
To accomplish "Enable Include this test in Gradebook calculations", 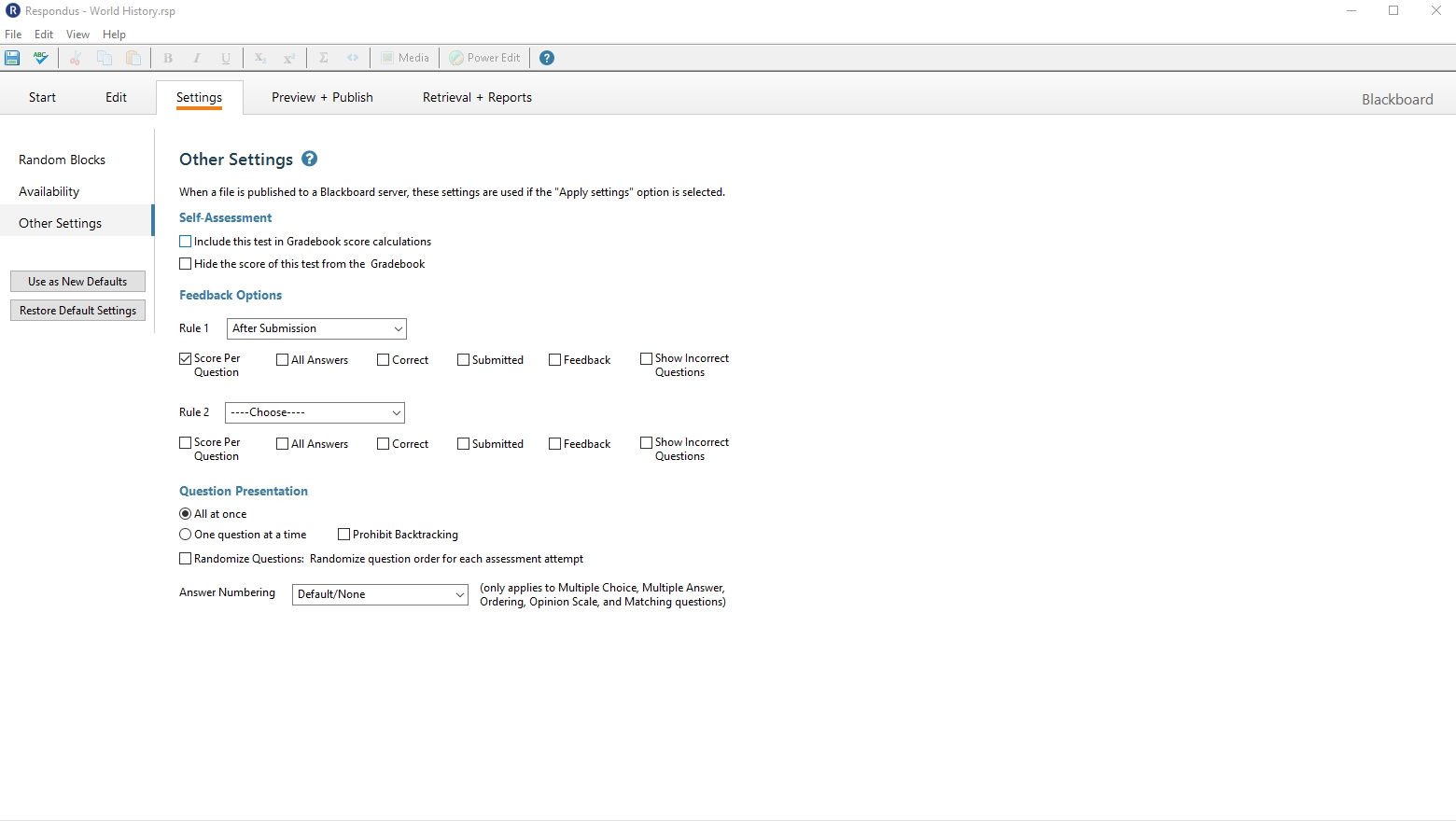I will coord(186,242).
